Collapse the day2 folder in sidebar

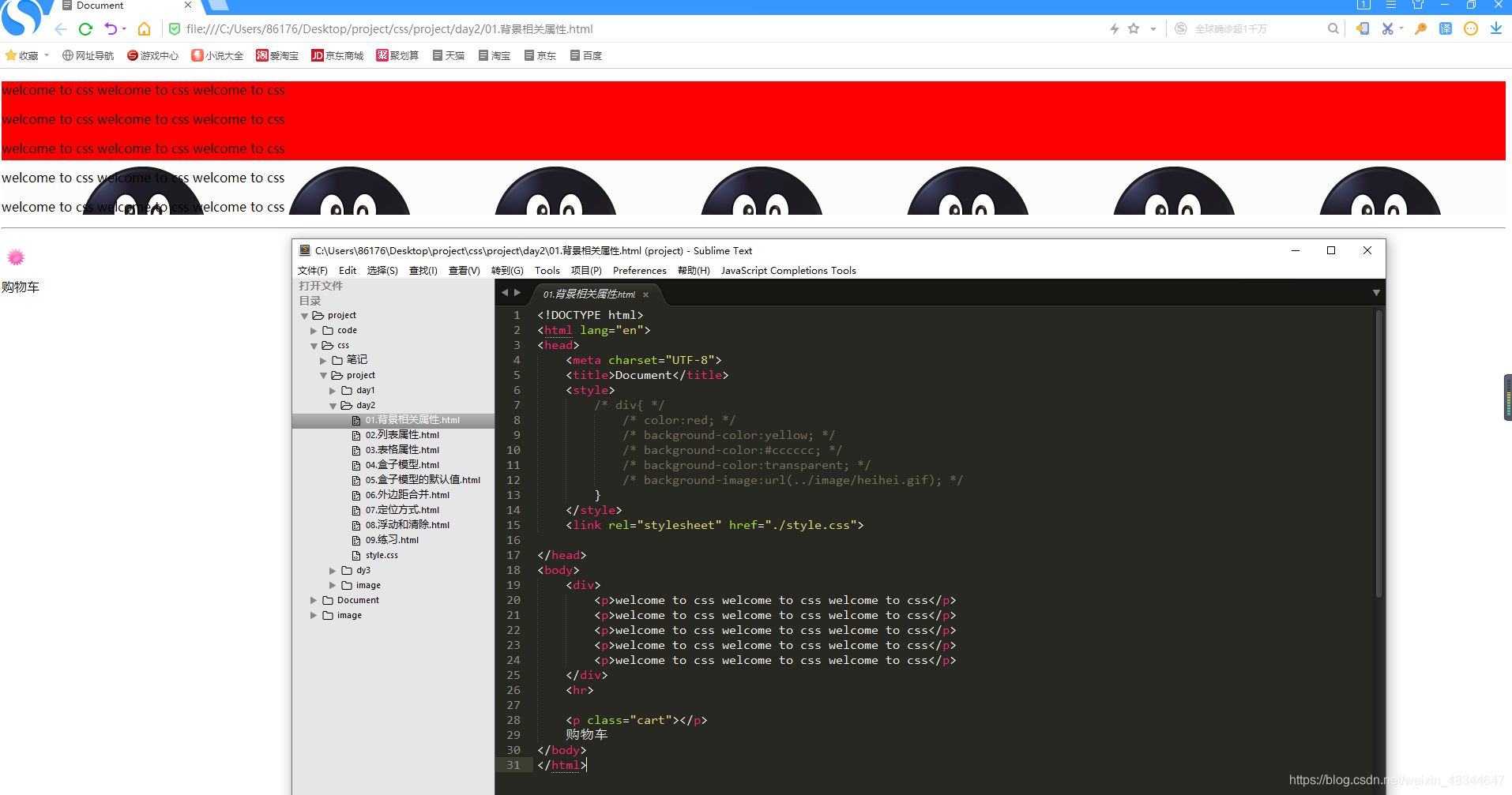coord(333,406)
